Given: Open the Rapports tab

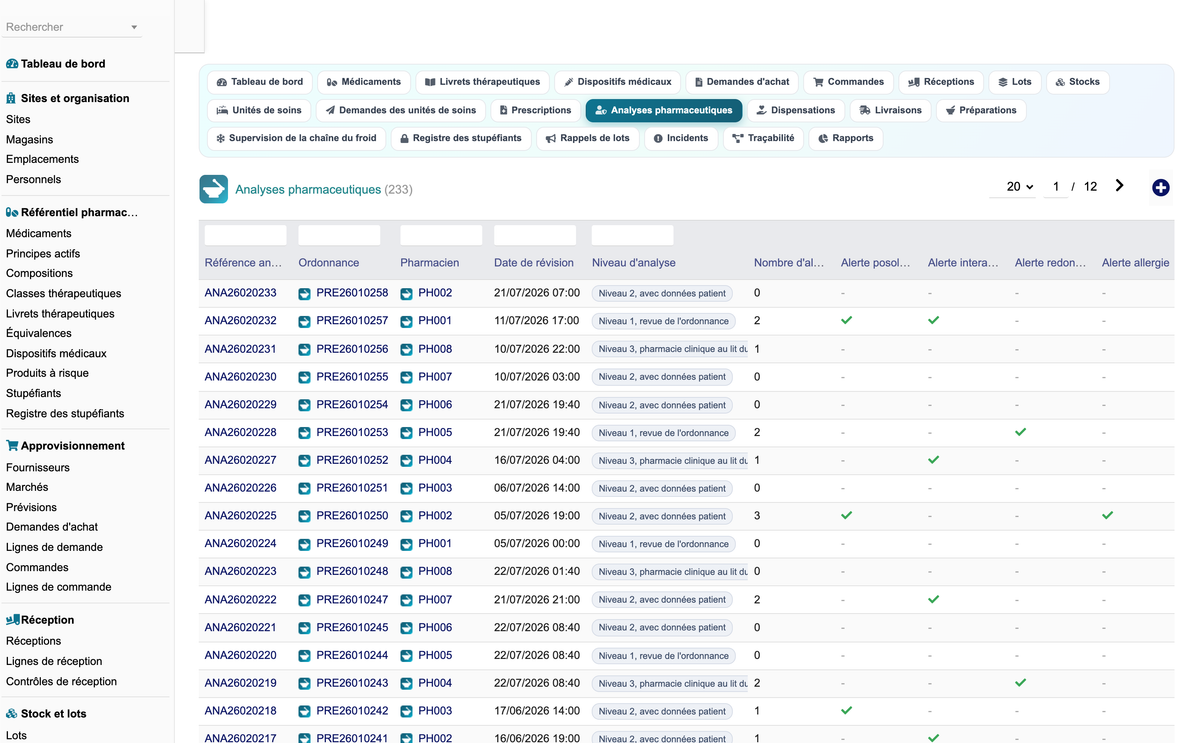Looking at the screenshot, I should pos(845,138).
